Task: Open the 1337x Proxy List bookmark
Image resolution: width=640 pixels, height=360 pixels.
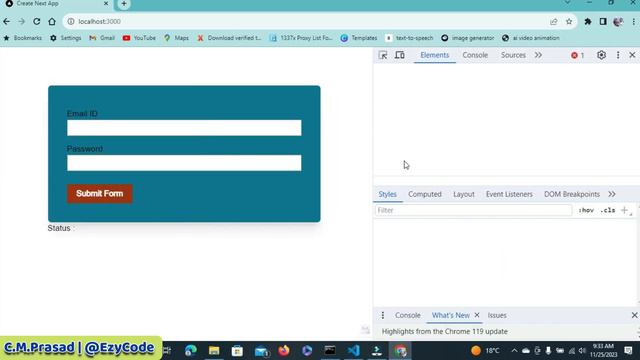Action: pos(301,38)
